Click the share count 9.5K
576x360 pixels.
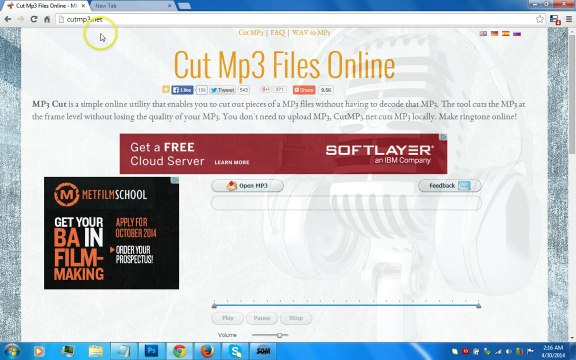tap(325, 90)
